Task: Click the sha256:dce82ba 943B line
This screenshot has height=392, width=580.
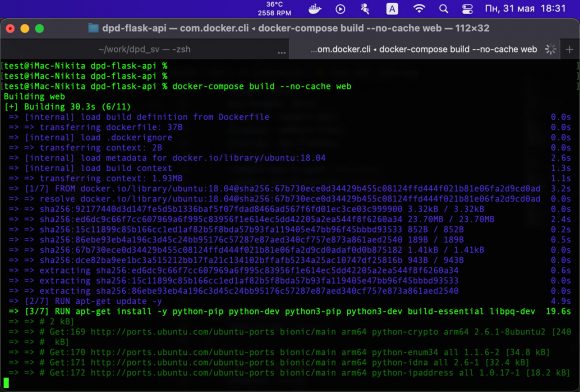Action: (236, 260)
